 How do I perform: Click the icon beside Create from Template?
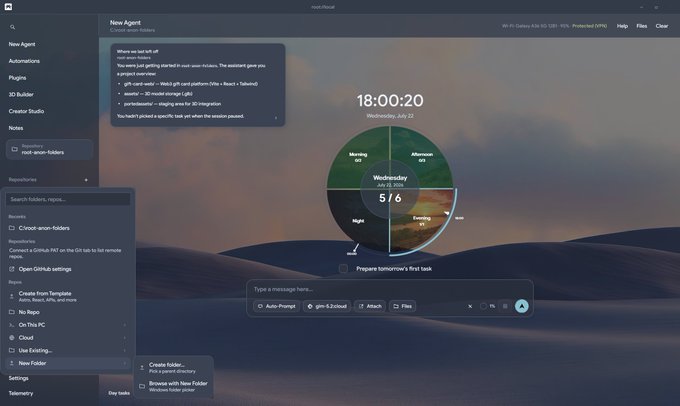[x=12, y=296]
